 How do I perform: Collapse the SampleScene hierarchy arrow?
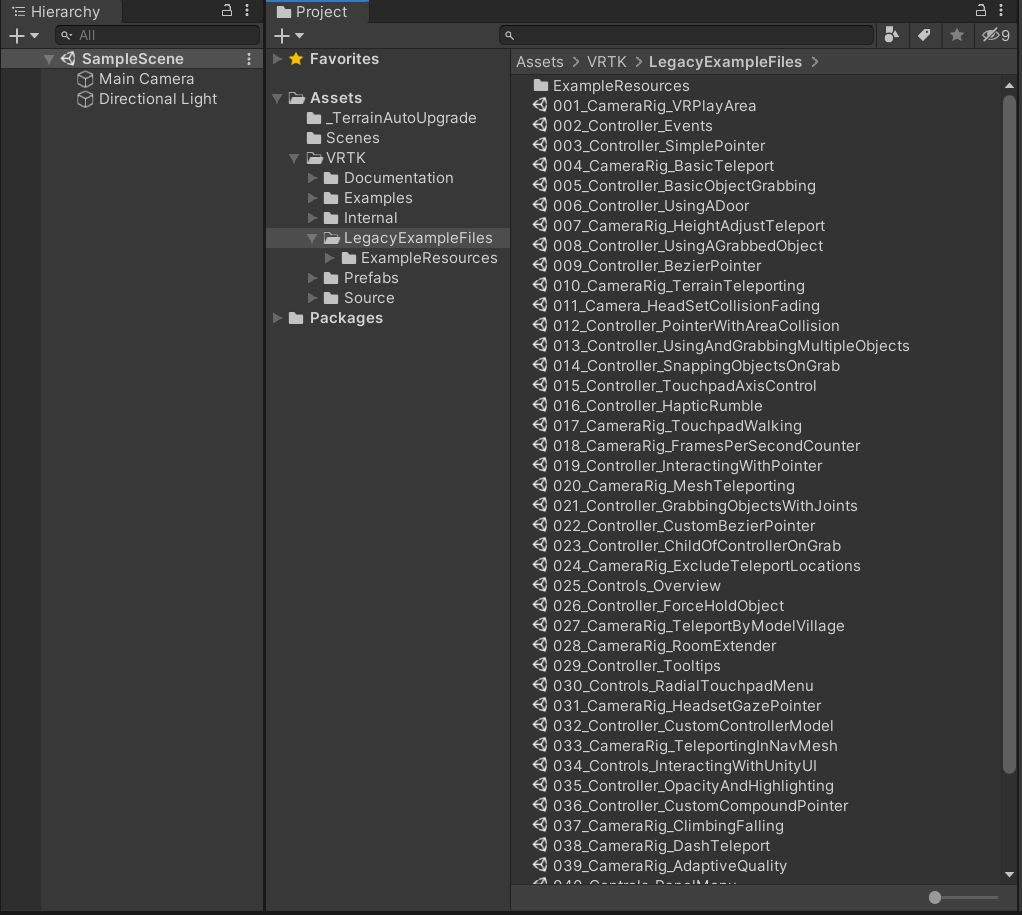48,59
